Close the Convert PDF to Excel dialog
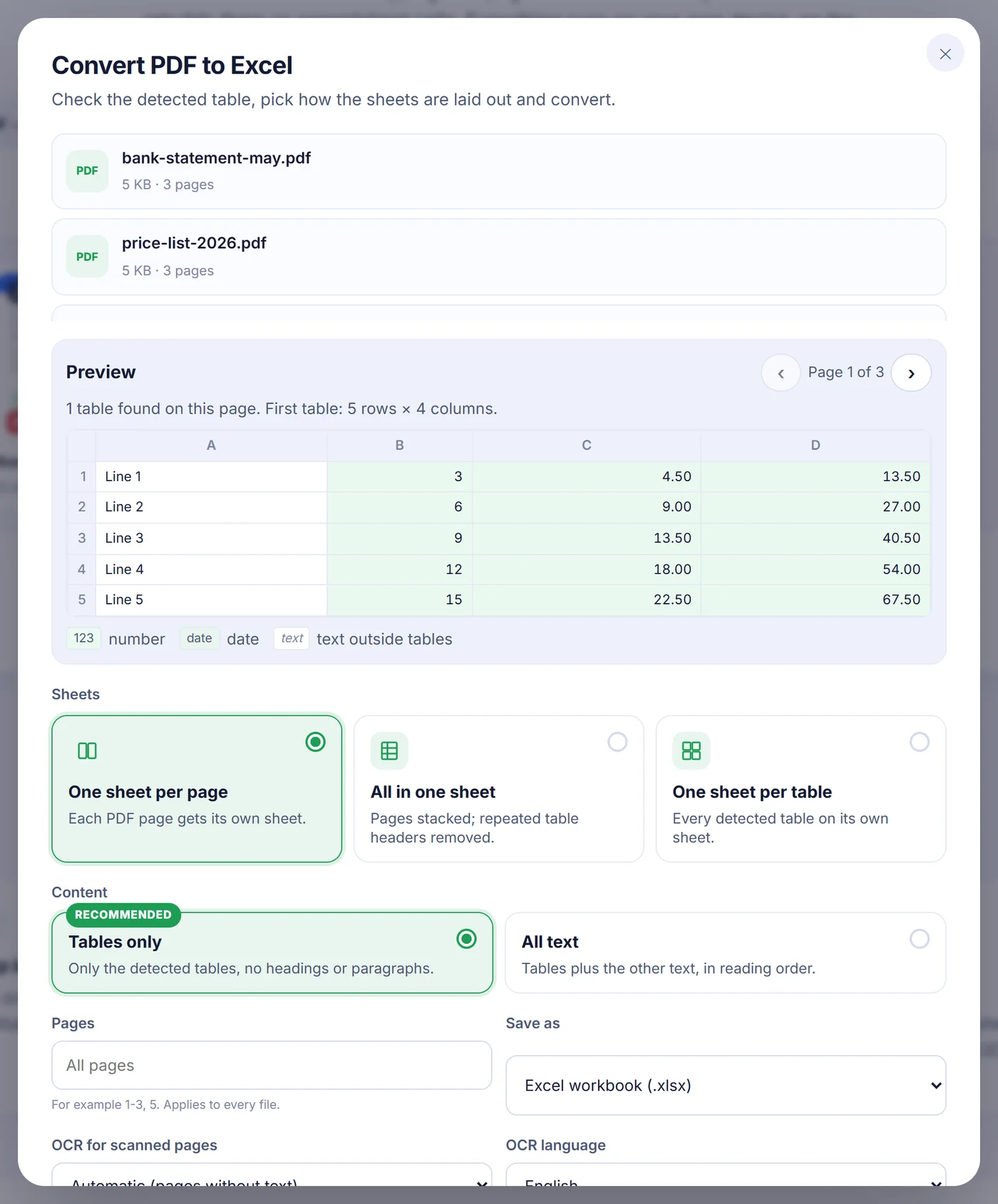Viewport: 998px width, 1204px height. tap(945, 53)
